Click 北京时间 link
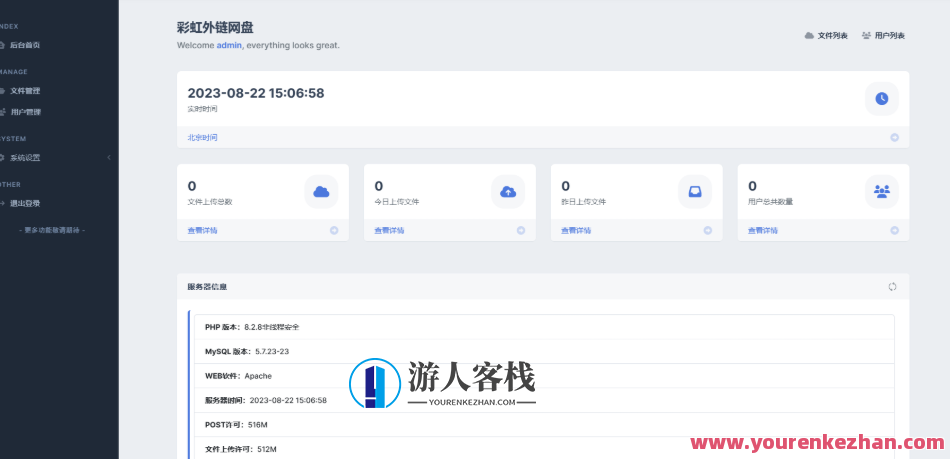The image size is (950, 459). 202,137
